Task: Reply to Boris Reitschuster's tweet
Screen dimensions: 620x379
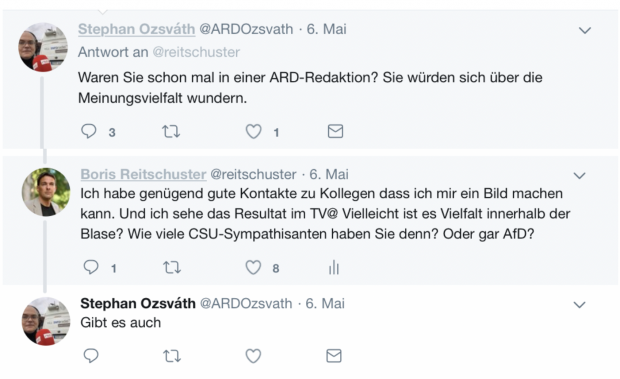Action: click(x=91, y=268)
